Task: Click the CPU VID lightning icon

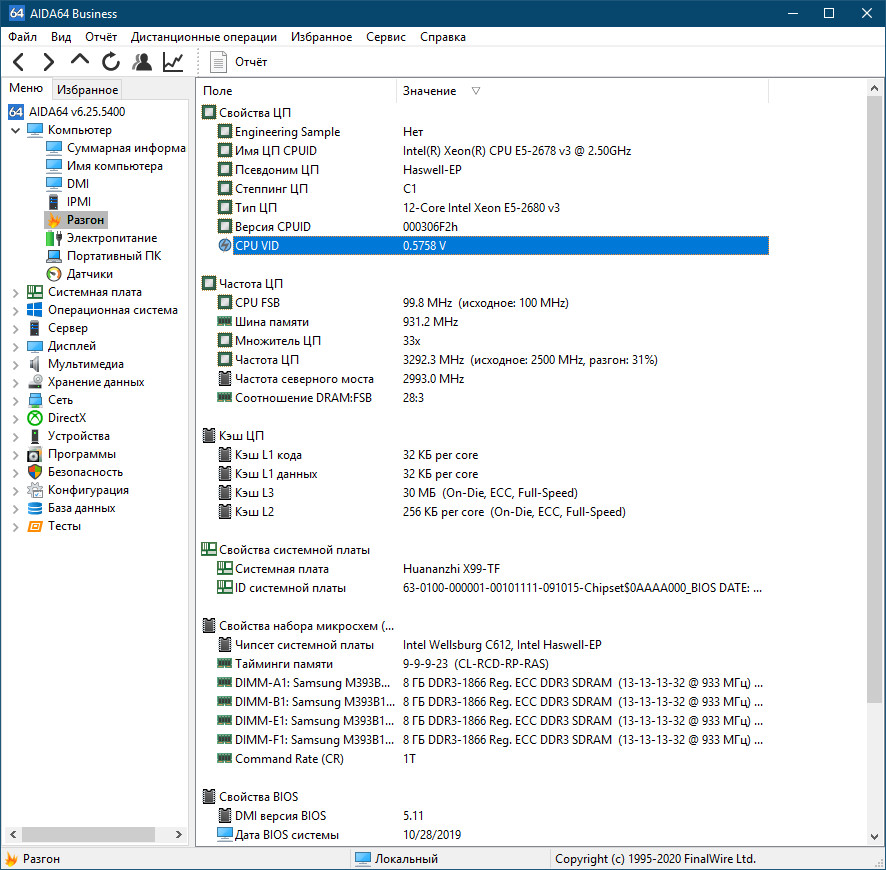Action: (x=224, y=245)
